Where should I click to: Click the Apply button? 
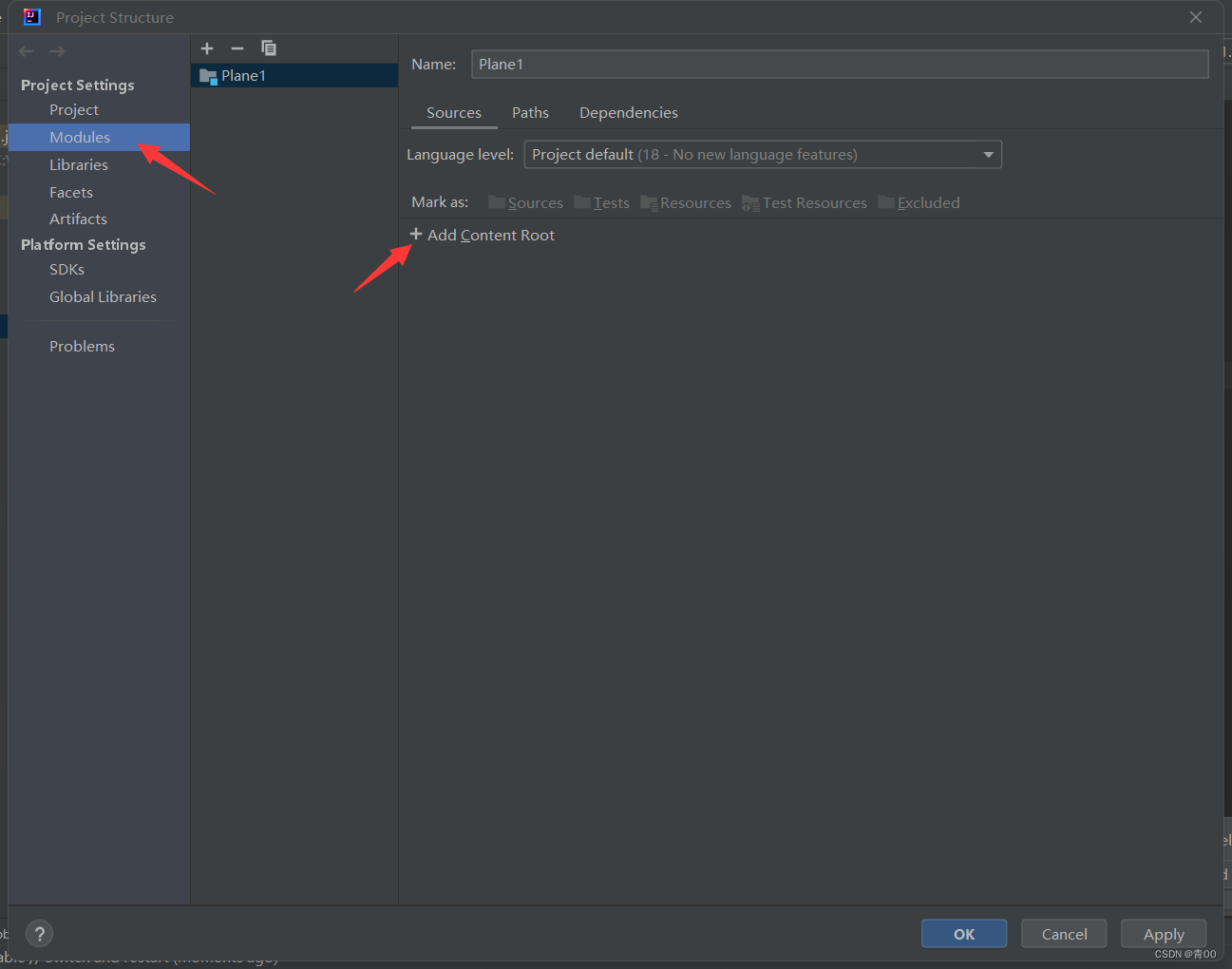point(1164,934)
